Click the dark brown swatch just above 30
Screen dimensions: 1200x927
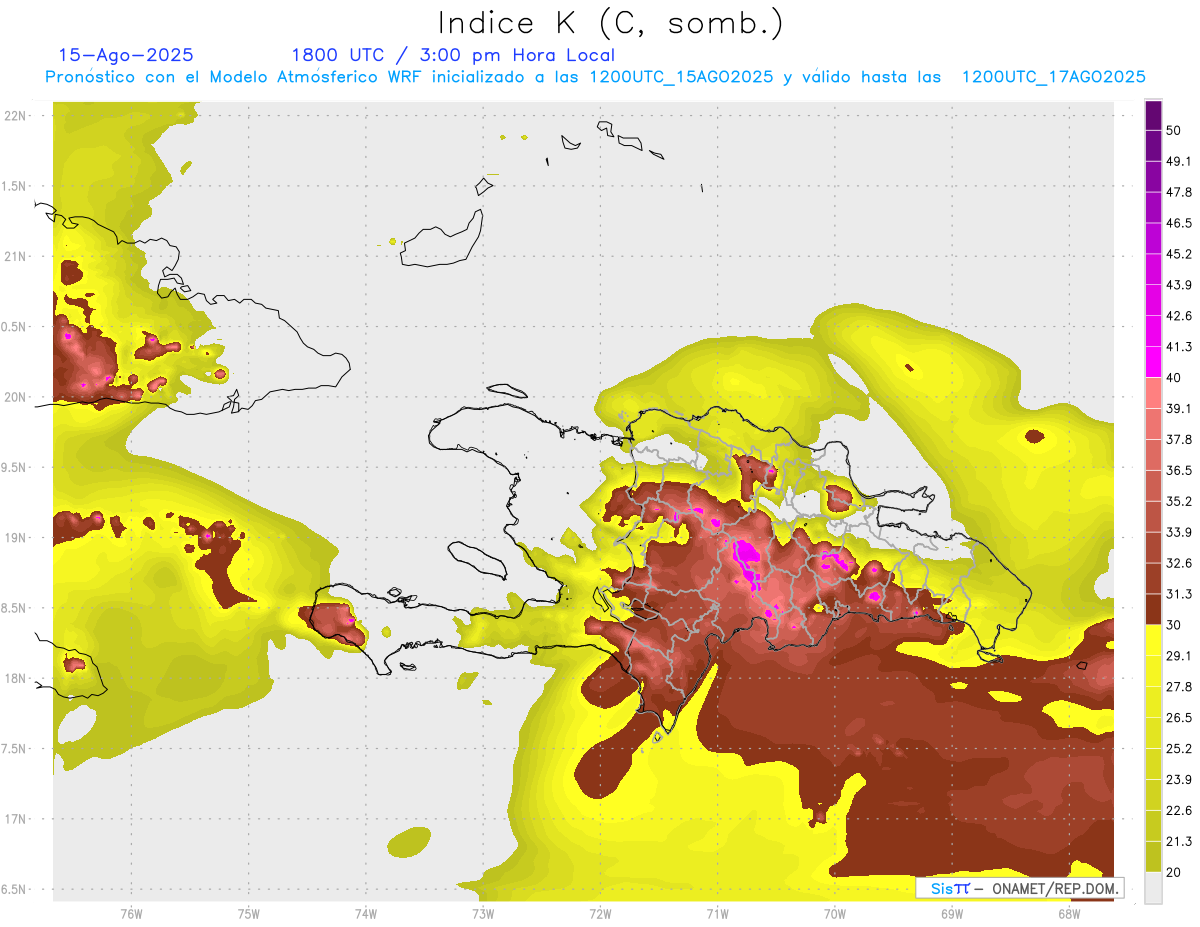1153,609
